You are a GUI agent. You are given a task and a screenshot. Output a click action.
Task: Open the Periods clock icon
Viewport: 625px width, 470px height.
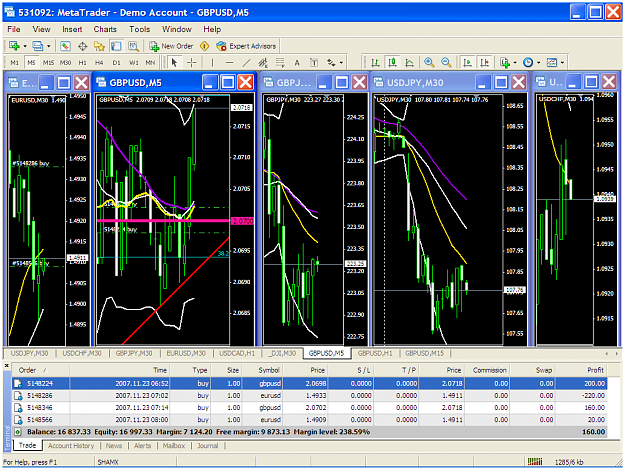pyautogui.click(x=528, y=62)
